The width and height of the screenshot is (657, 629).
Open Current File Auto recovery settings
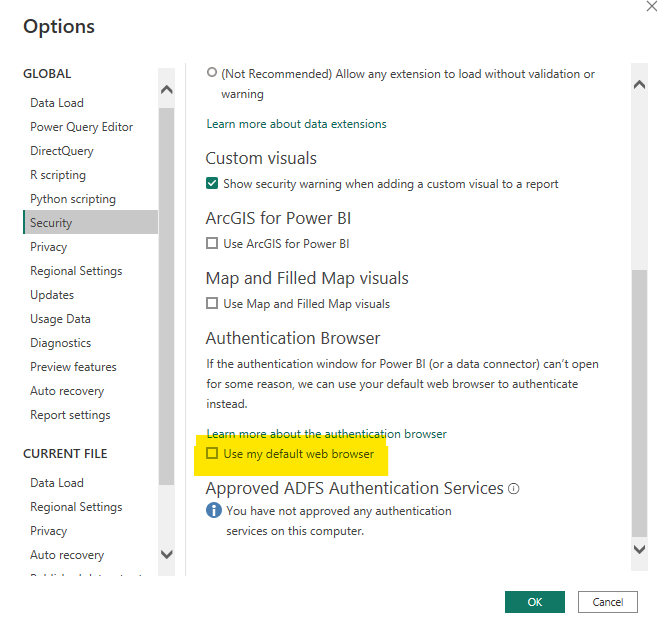pyautogui.click(x=67, y=555)
